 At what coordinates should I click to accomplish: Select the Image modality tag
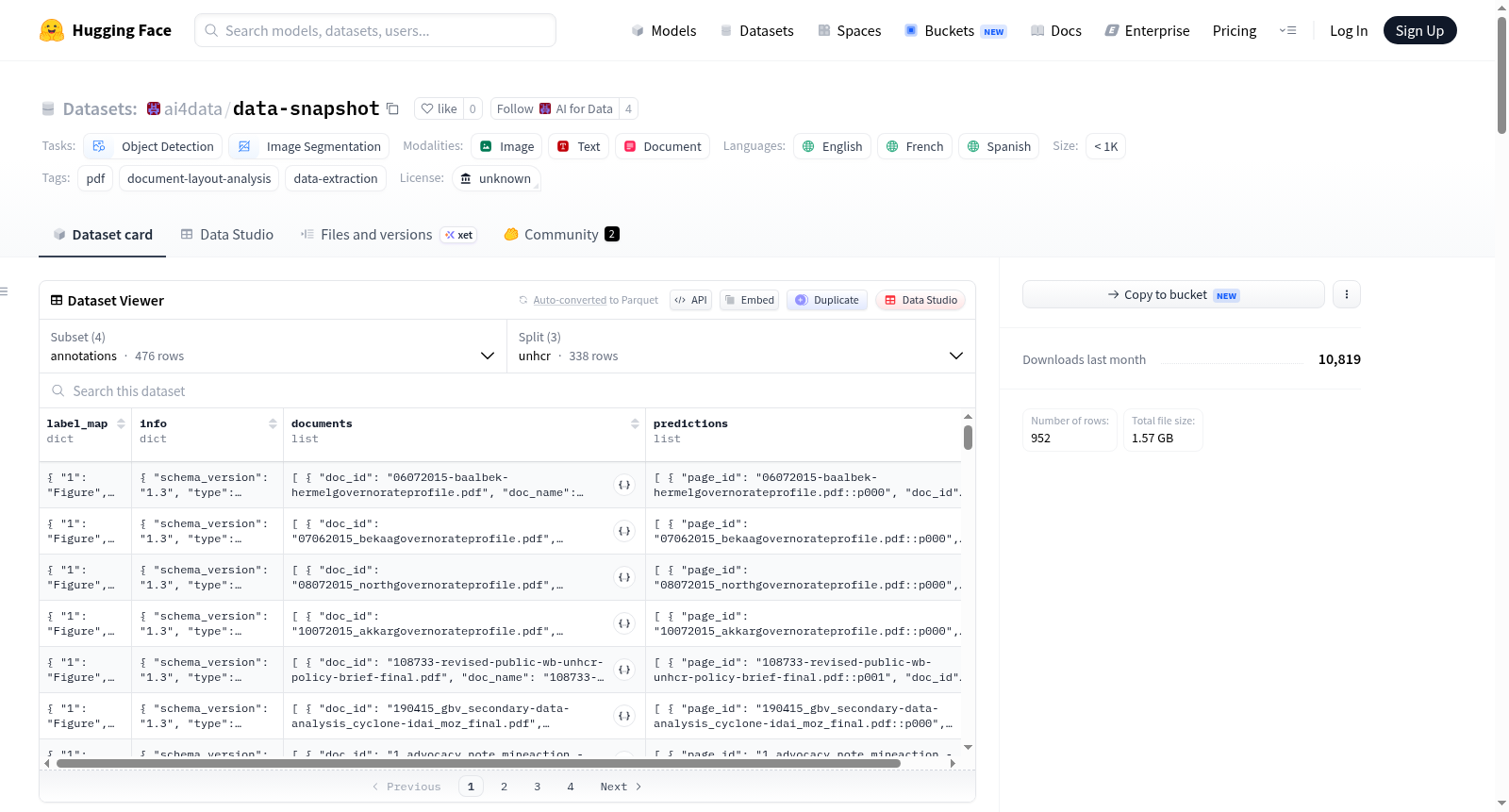pos(507,146)
